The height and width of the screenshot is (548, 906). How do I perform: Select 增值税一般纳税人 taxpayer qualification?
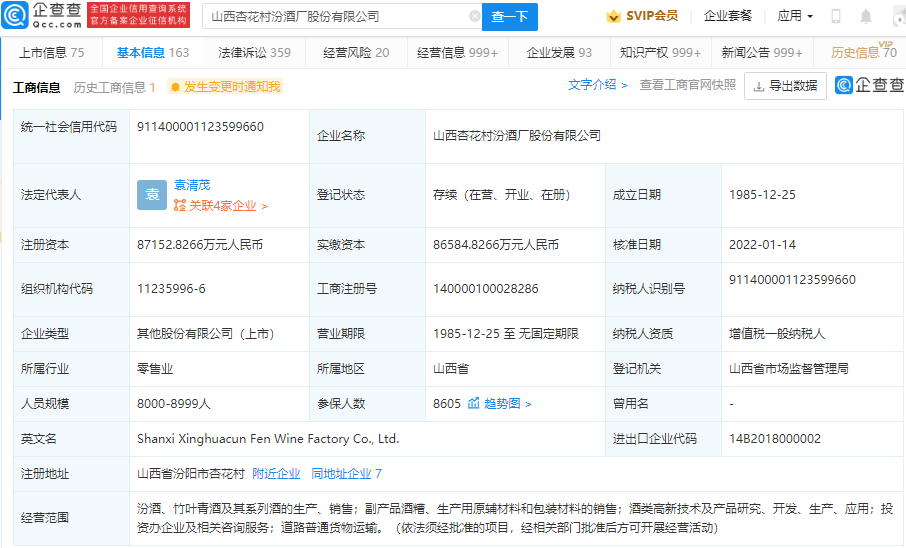click(777, 334)
